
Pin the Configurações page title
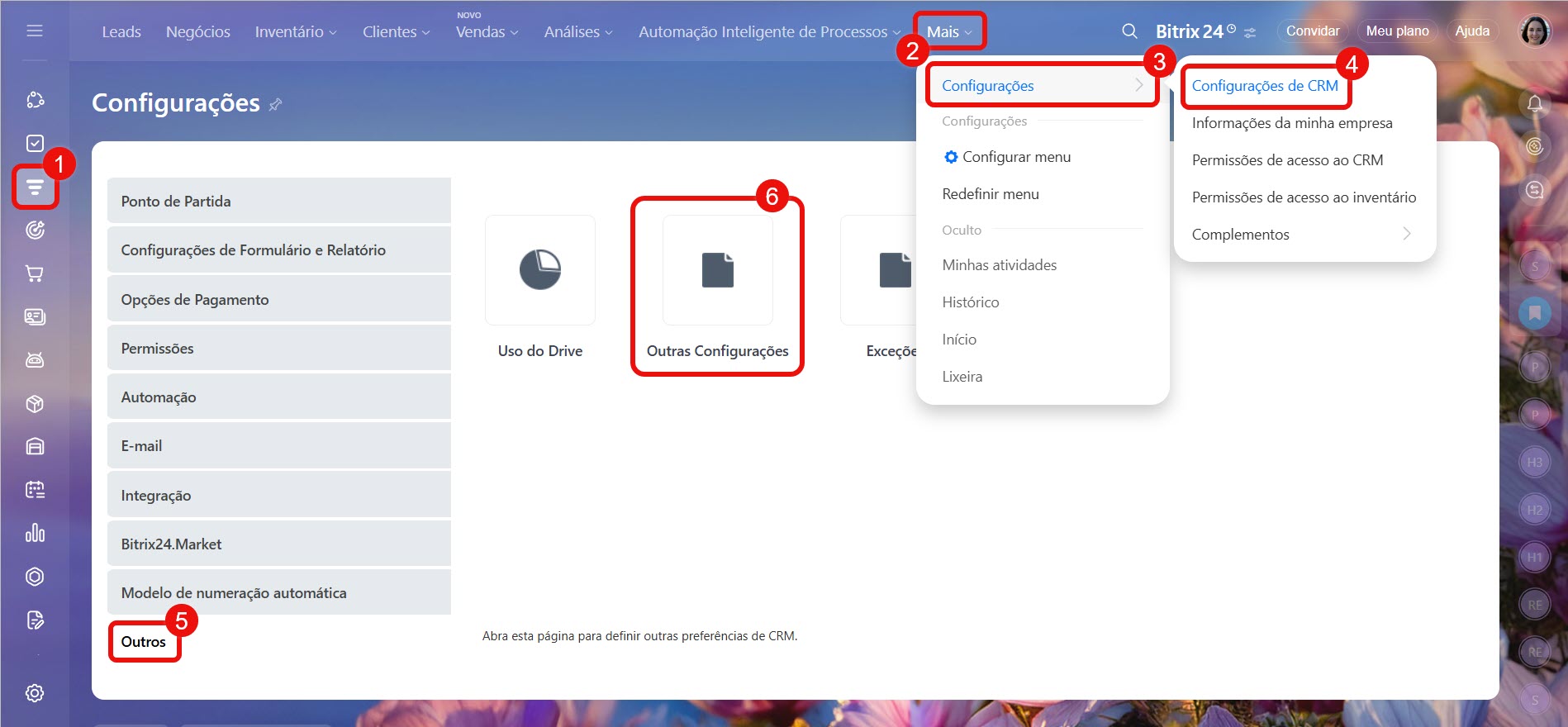click(276, 104)
